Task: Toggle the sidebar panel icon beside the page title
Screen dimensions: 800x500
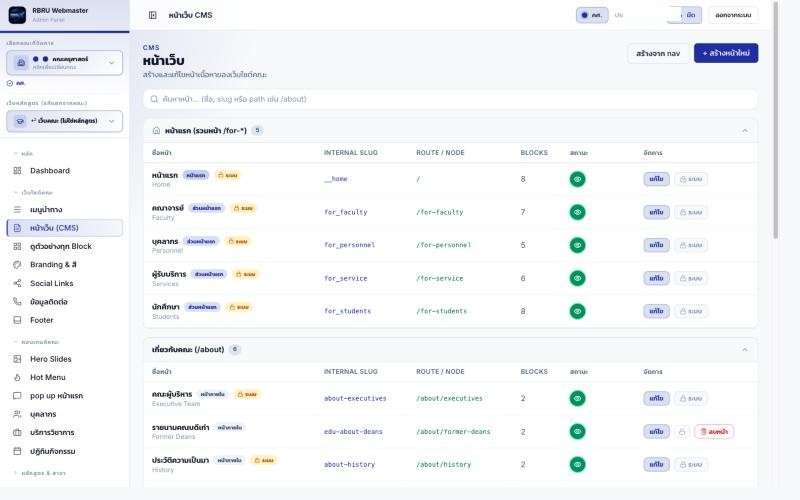Action: coord(153,15)
